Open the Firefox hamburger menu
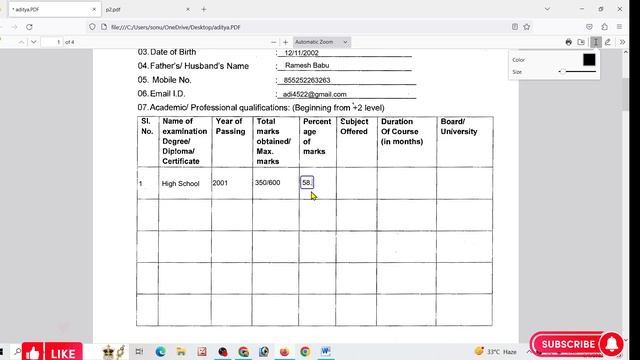 point(619,27)
